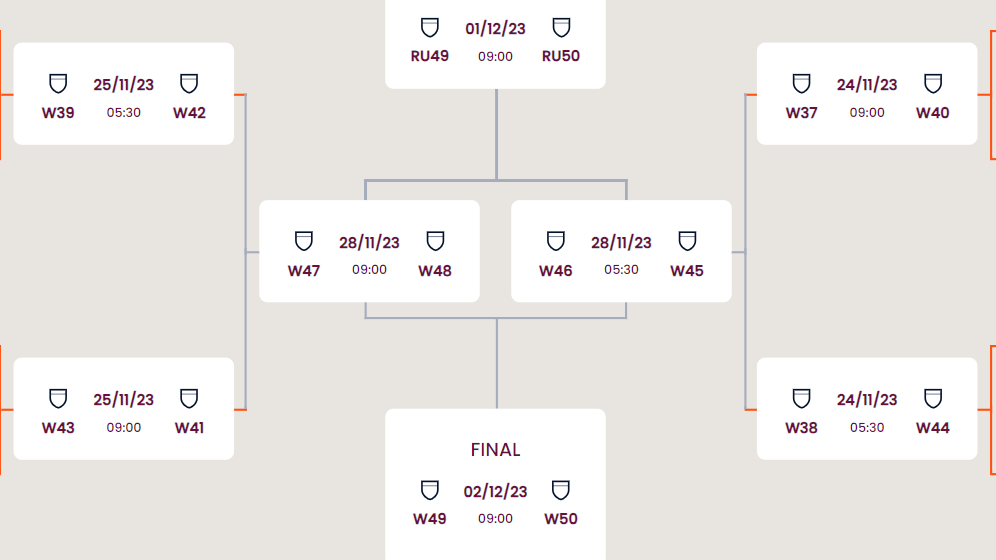
Task: Select the shield icon above W45
Action: (687, 241)
